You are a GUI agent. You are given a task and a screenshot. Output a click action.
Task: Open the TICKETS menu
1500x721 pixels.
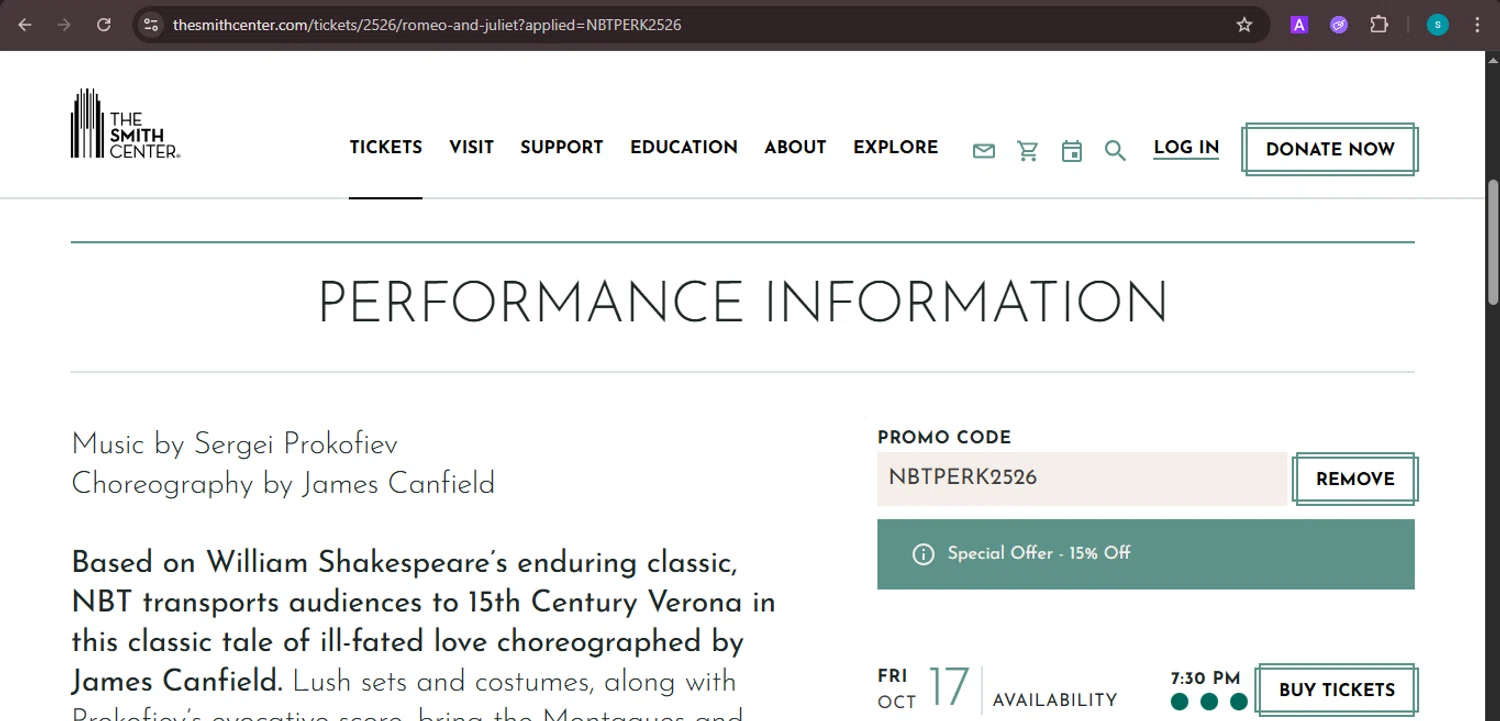click(386, 147)
